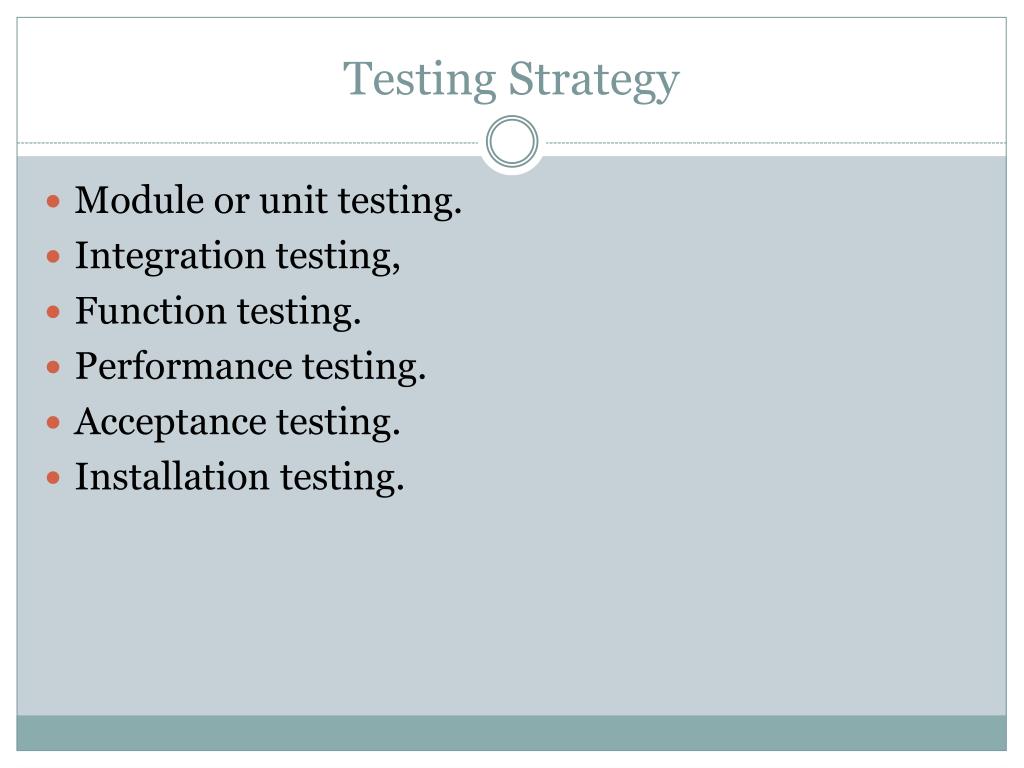Click the dark teal footer bar
The image size is (1024, 768).
pyautogui.click(x=511, y=733)
